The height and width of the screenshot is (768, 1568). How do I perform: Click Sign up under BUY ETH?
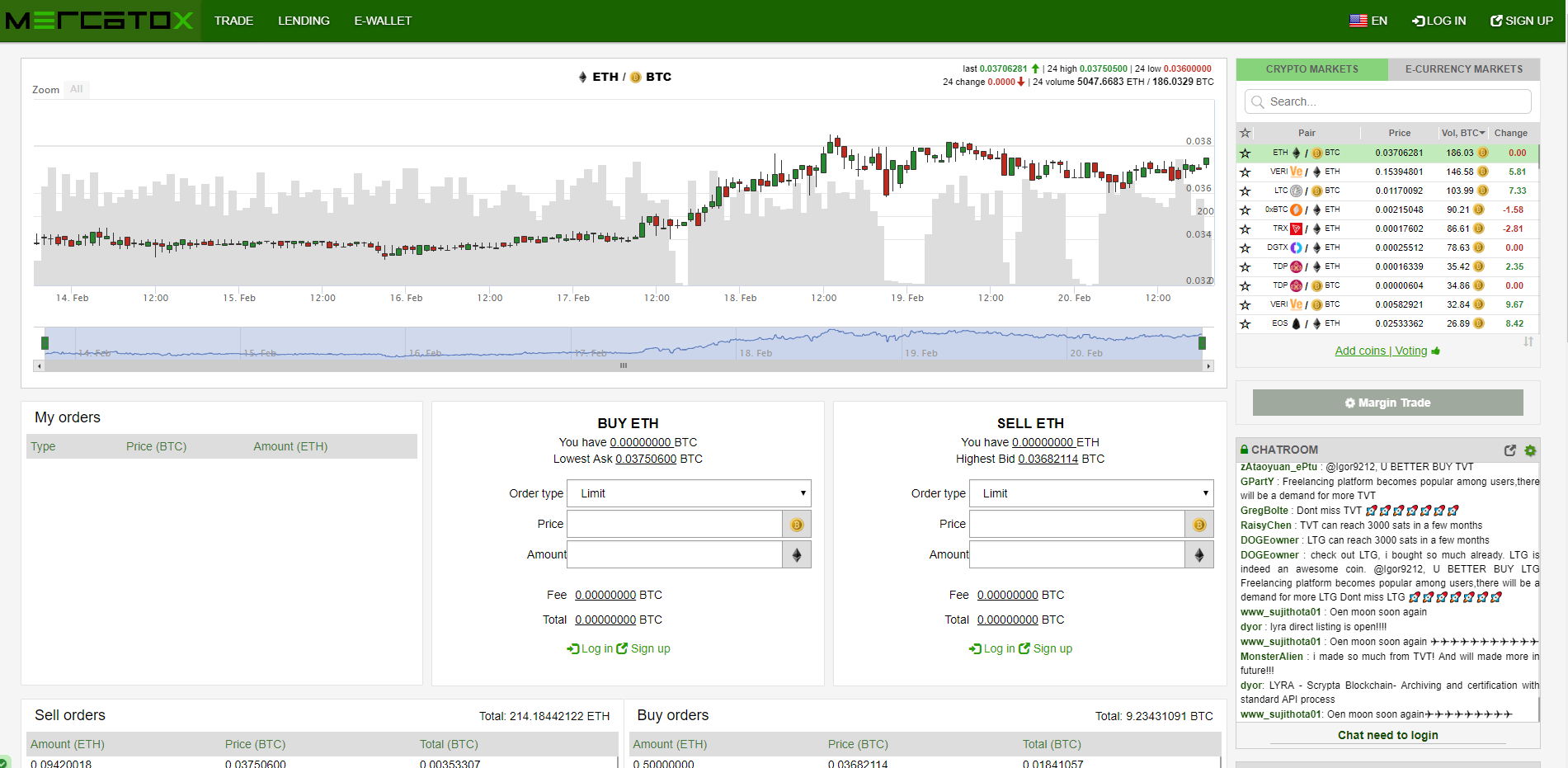pyautogui.click(x=643, y=648)
